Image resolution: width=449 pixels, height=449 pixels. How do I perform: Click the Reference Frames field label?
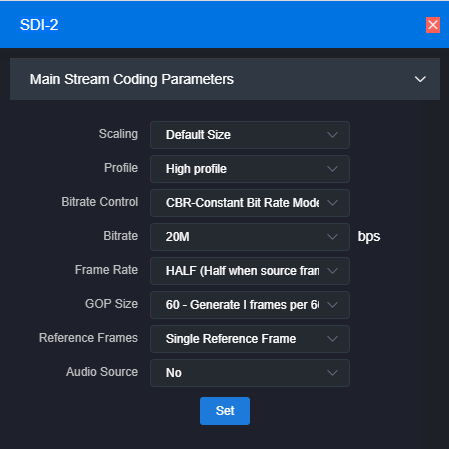(x=88, y=338)
